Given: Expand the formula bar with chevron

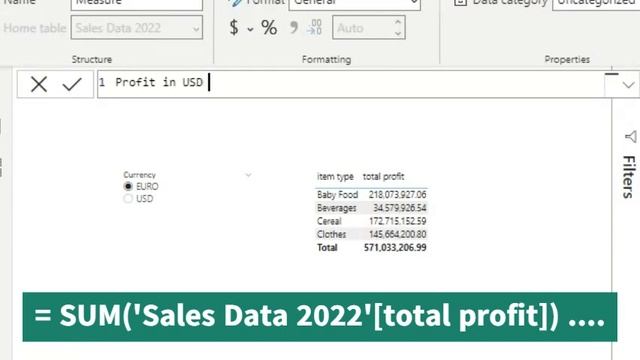Looking at the screenshot, I should click(x=628, y=85).
